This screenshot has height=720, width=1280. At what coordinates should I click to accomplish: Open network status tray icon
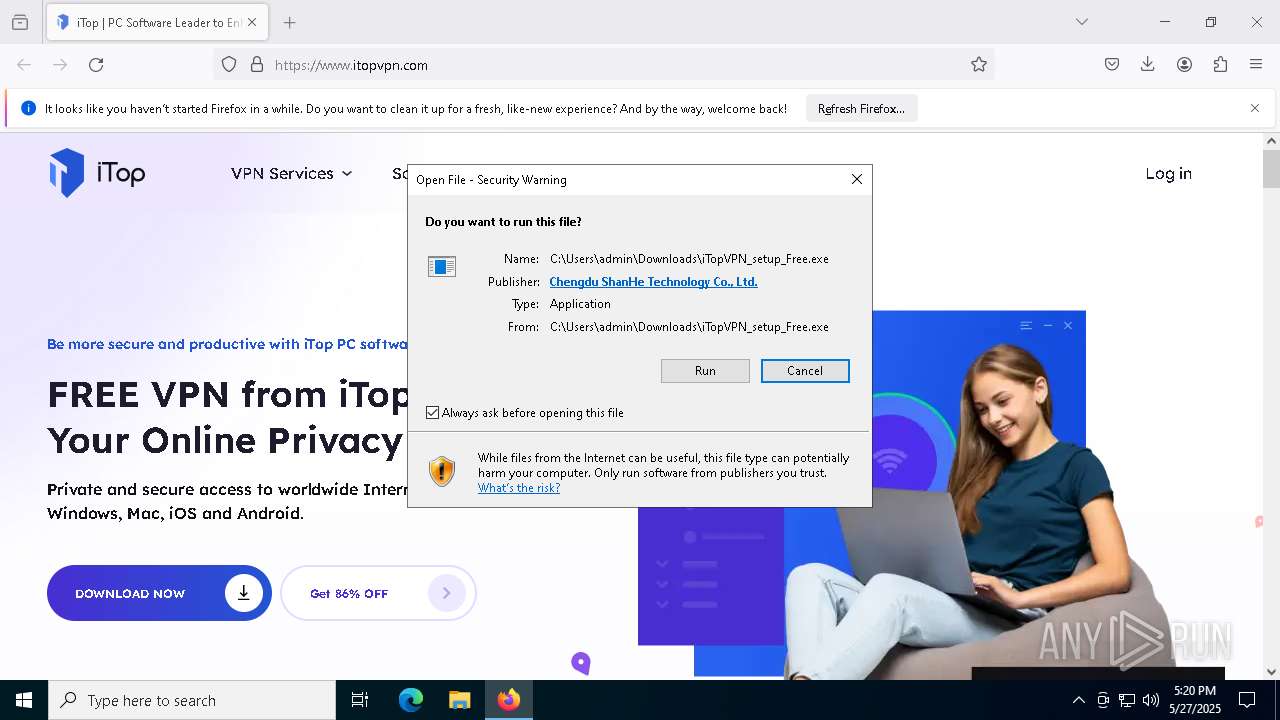click(1127, 700)
